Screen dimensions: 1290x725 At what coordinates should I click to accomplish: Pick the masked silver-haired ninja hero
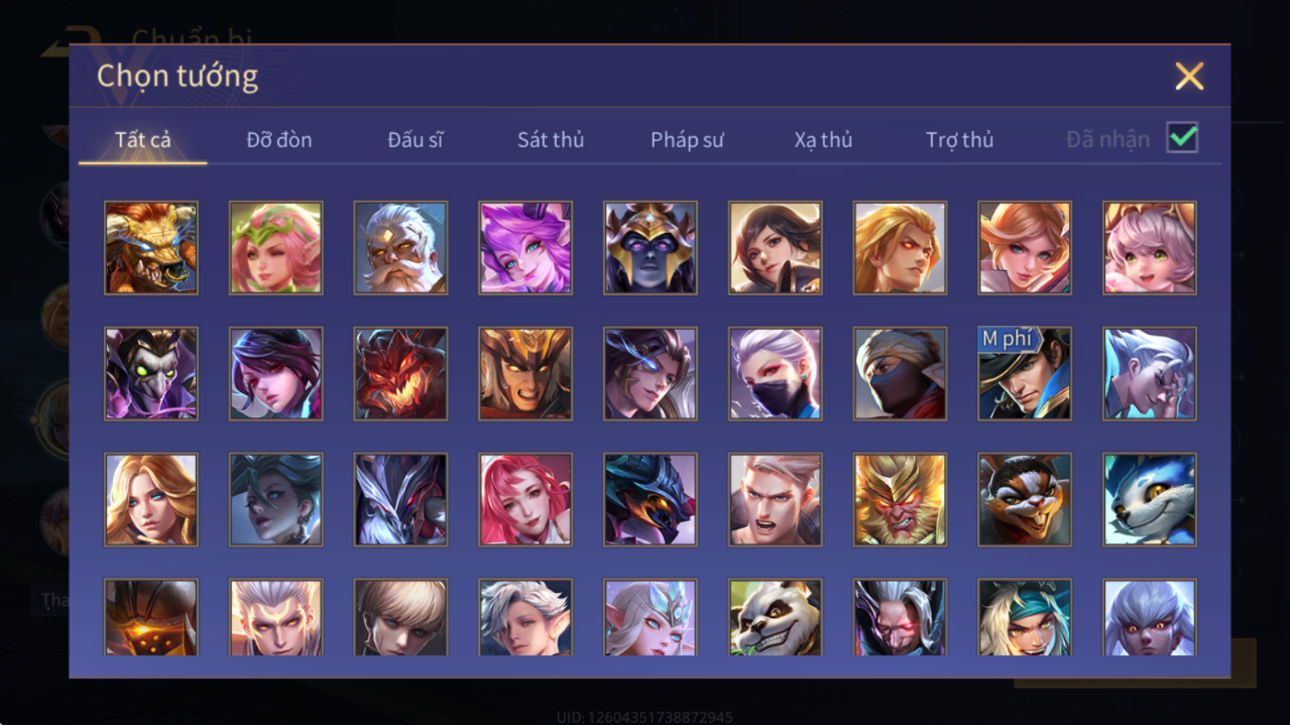775,373
